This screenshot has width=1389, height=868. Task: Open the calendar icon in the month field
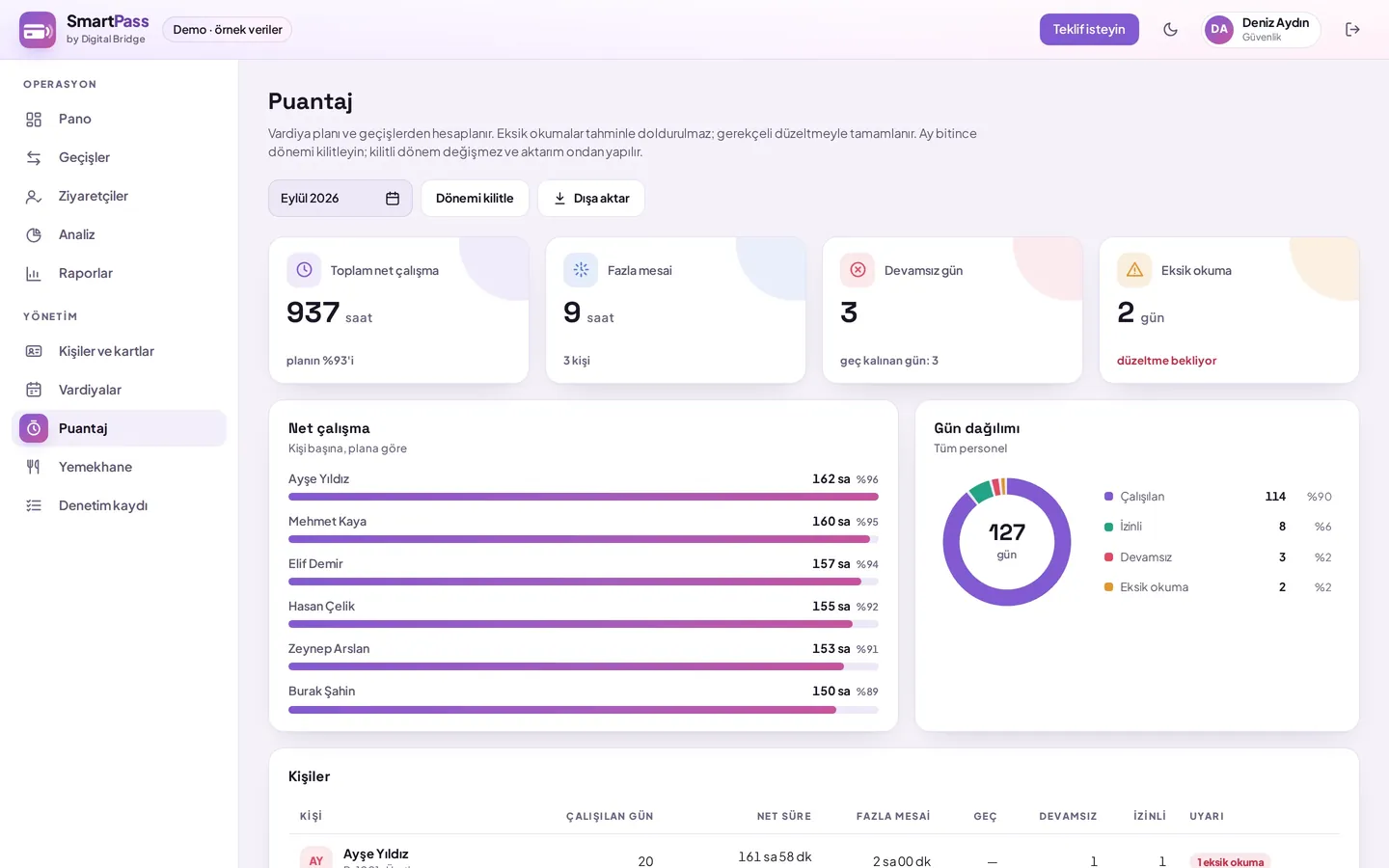pyautogui.click(x=393, y=199)
